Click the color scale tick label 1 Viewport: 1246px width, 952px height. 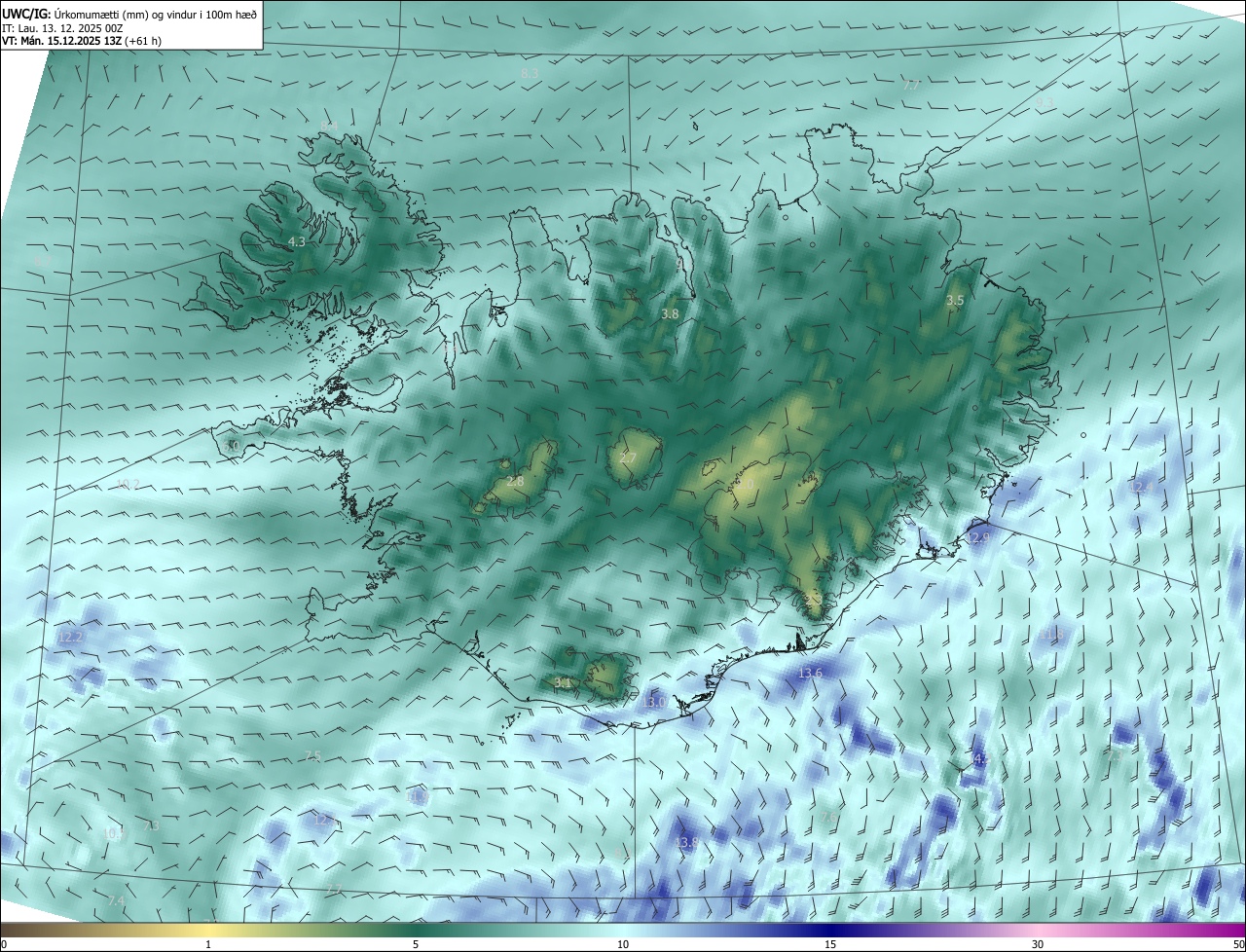[208, 944]
